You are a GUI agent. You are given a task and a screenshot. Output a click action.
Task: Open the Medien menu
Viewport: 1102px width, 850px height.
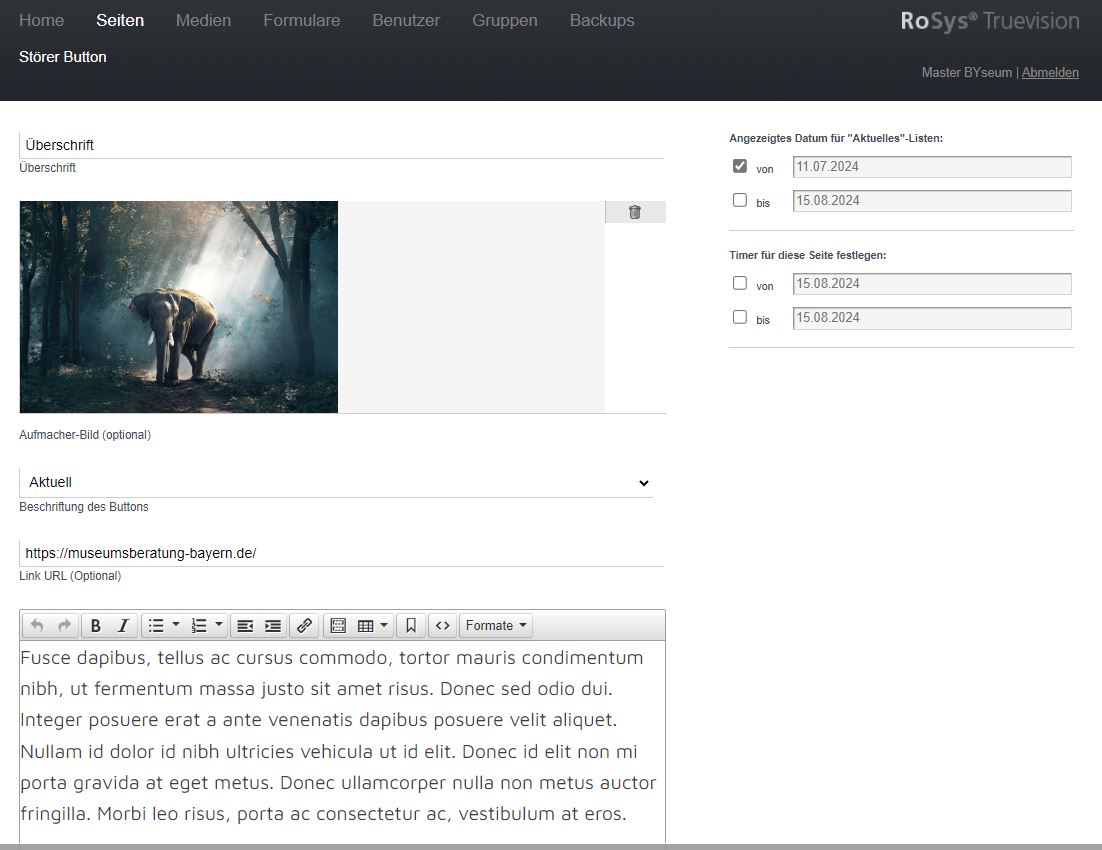coord(203,20)
